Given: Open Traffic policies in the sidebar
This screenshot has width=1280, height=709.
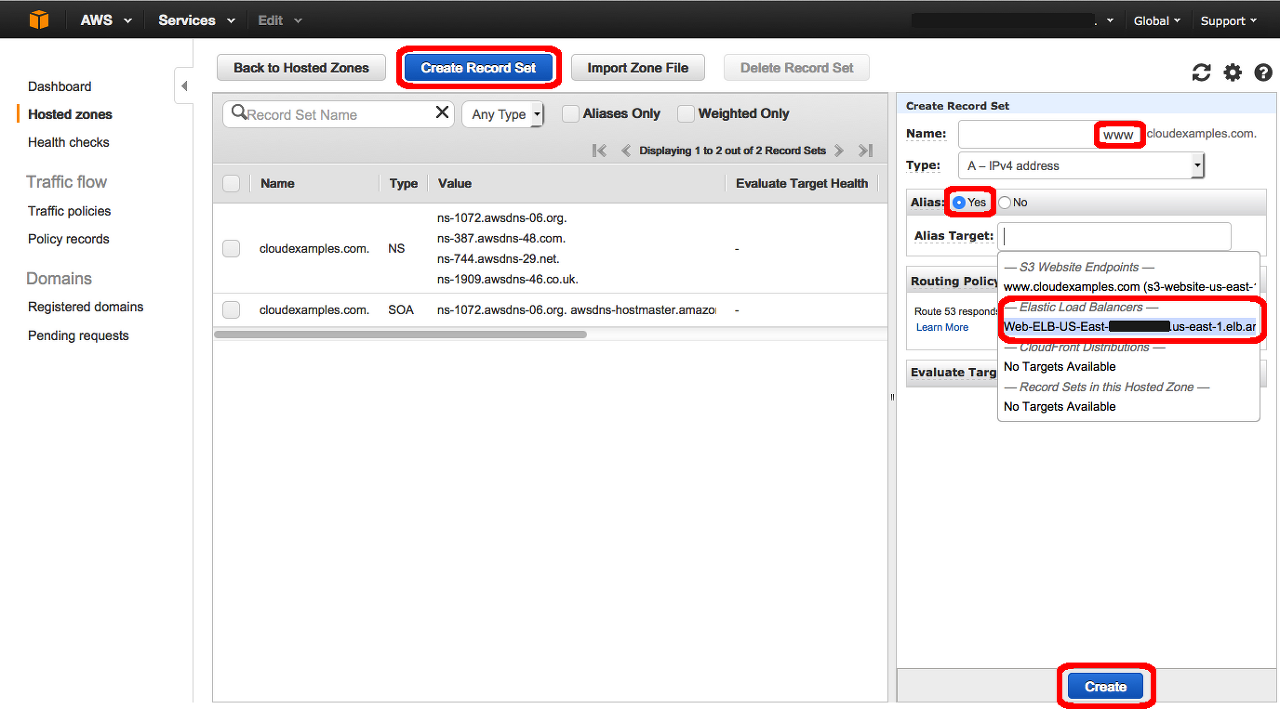Looking at the screenshot, I should (69, 211).
